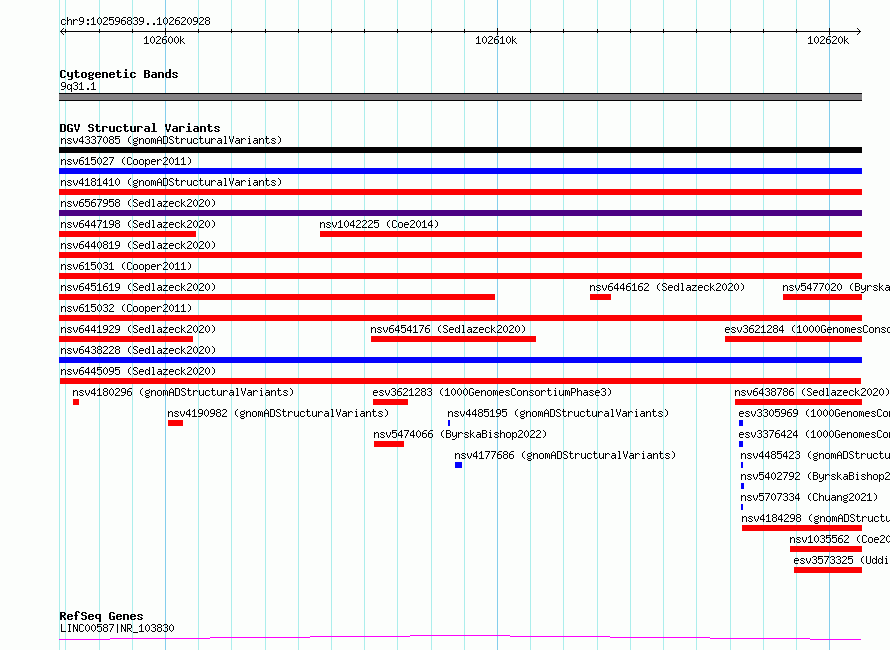The width and height of the screenshot is (890, 650).
Task: Click the nsv6445095 variant label
Action: point(138,371)
